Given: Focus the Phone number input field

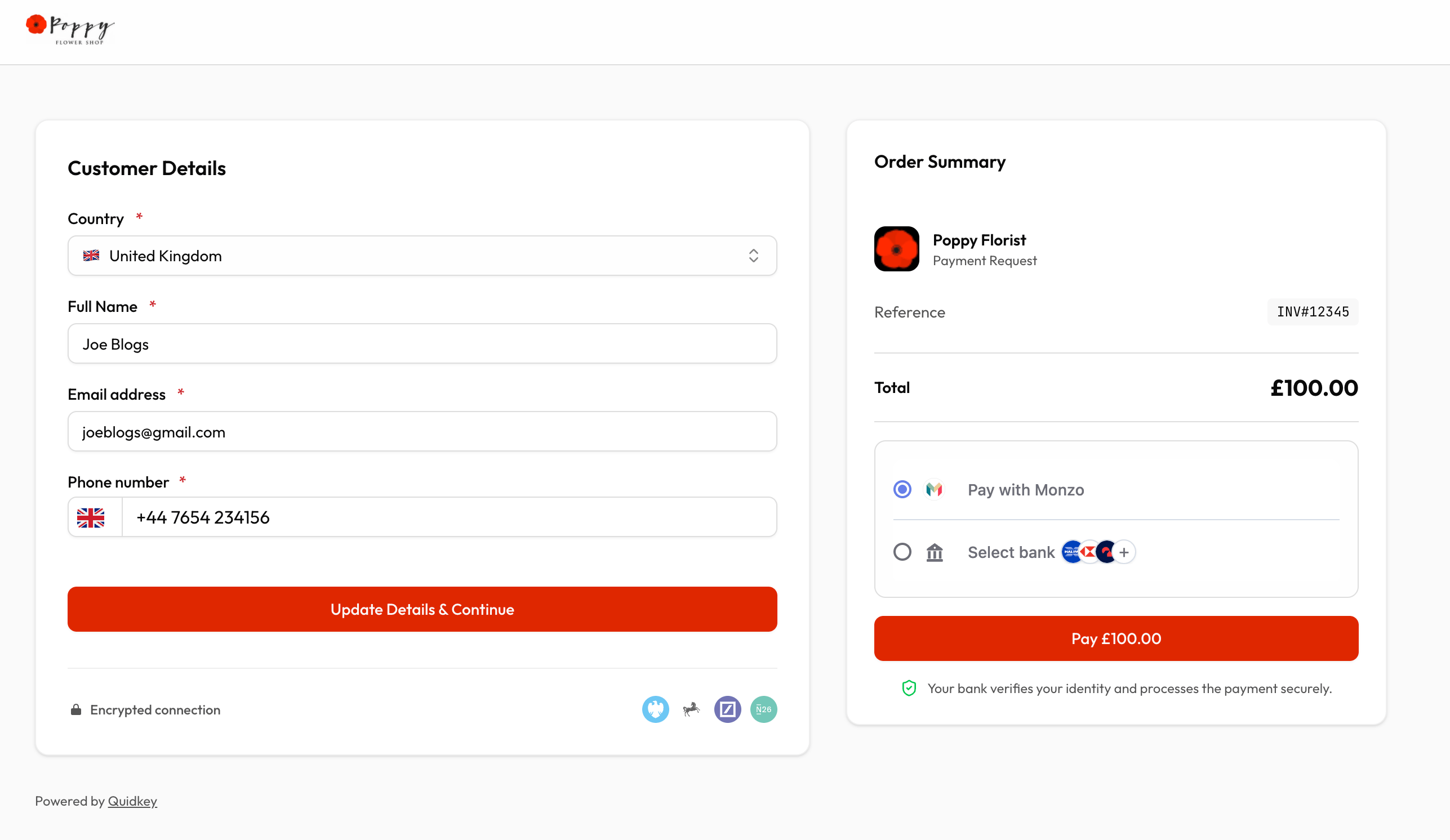Looking at the screenshot, I should click(x=449, y=517).
